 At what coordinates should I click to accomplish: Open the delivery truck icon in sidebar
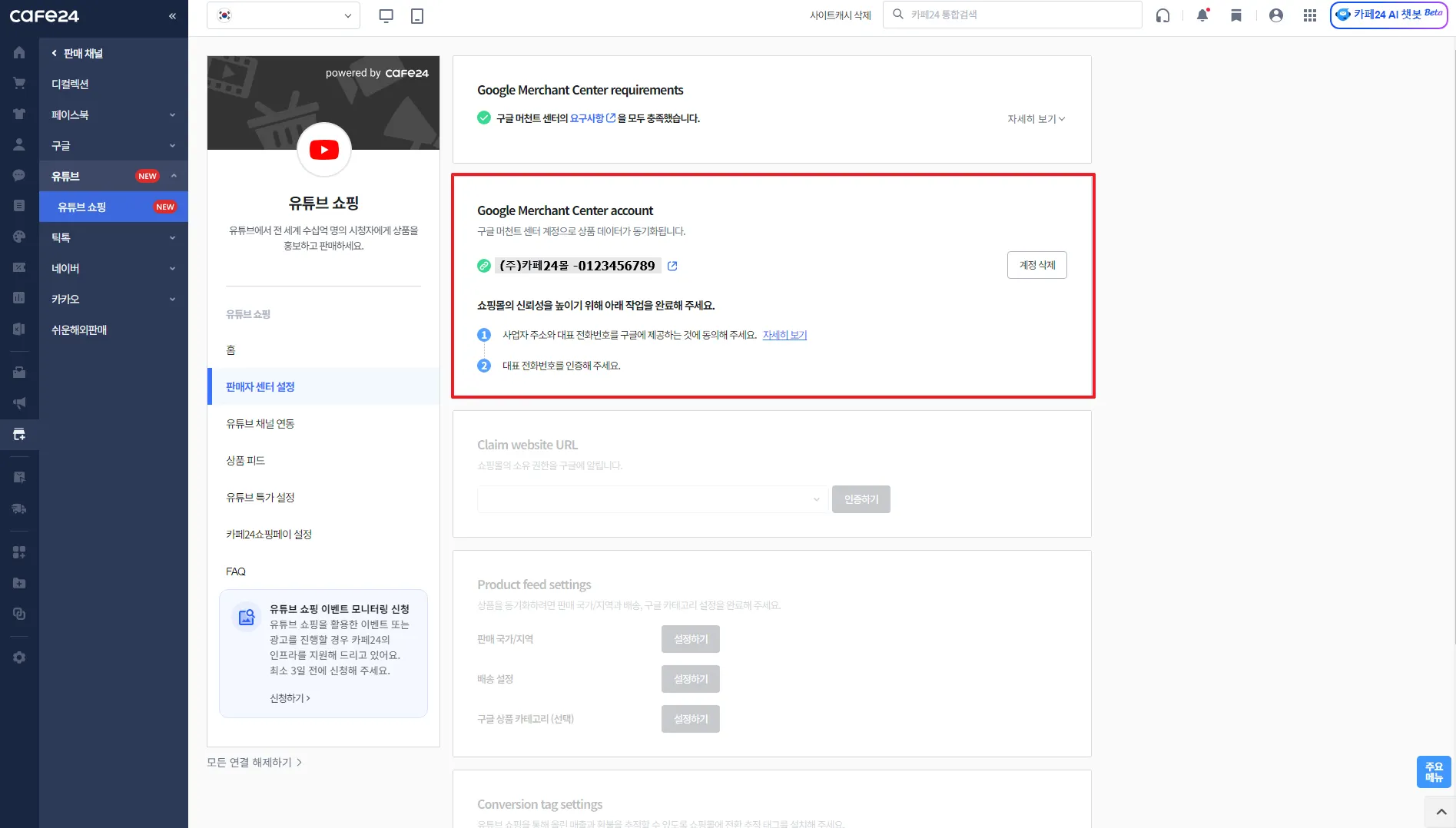(19, 508)
